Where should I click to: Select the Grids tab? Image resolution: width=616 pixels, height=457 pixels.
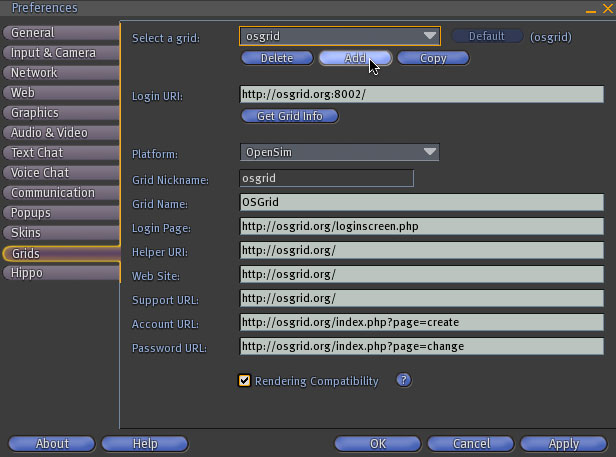[61, 253]
